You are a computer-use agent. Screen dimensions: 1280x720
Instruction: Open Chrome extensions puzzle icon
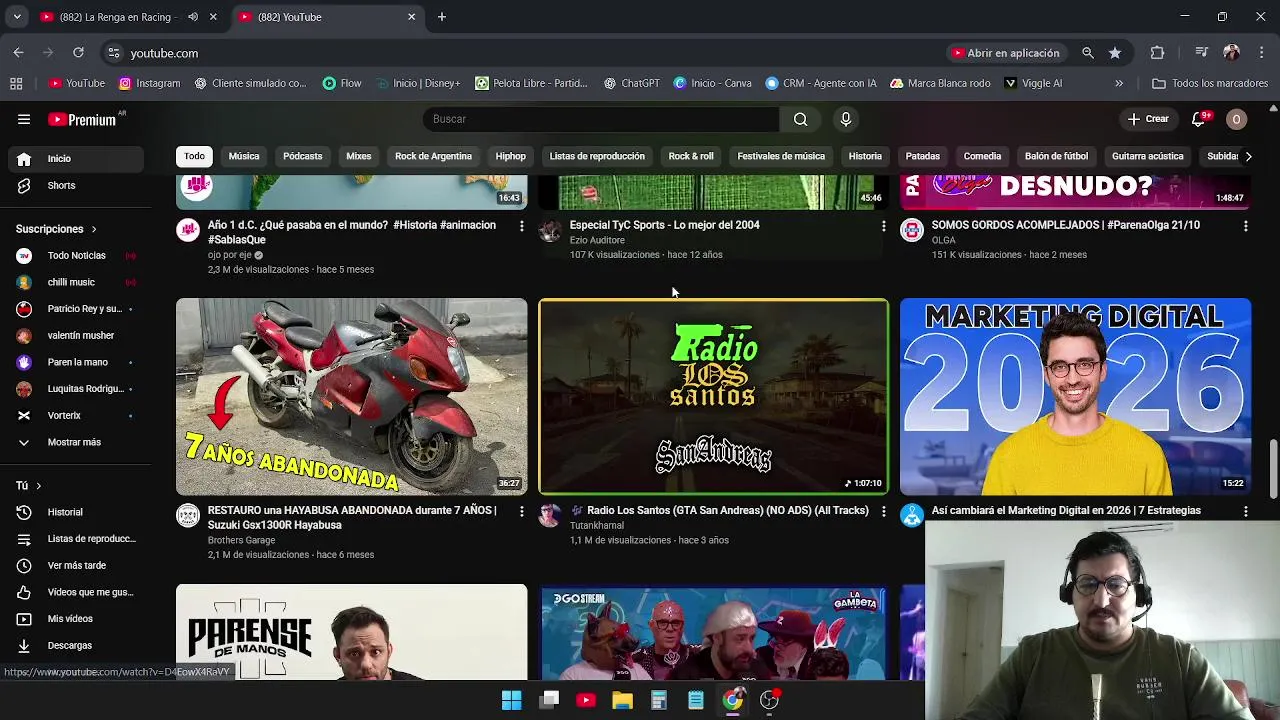point(1157,53)
